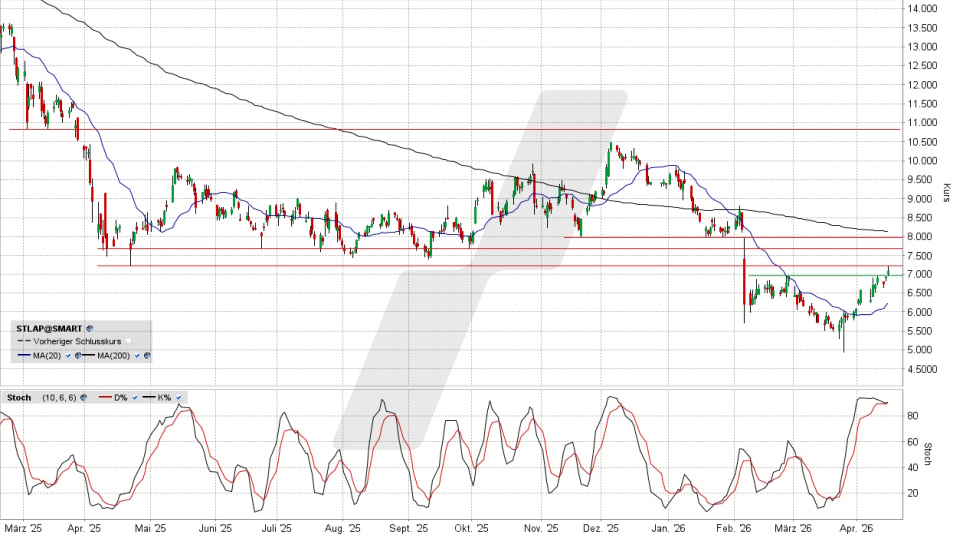The width and height of the screenshot is (960, 540).
Task: Enable the Vorheriger Schlusskurs checkbox
Action: (x=129, y=342)
